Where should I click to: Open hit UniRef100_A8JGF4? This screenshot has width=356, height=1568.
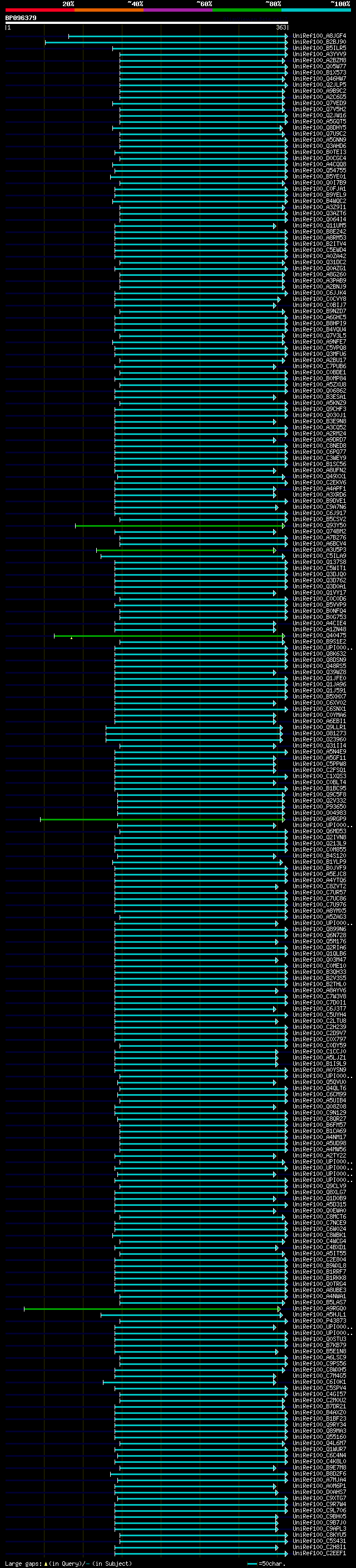point(319,36)
